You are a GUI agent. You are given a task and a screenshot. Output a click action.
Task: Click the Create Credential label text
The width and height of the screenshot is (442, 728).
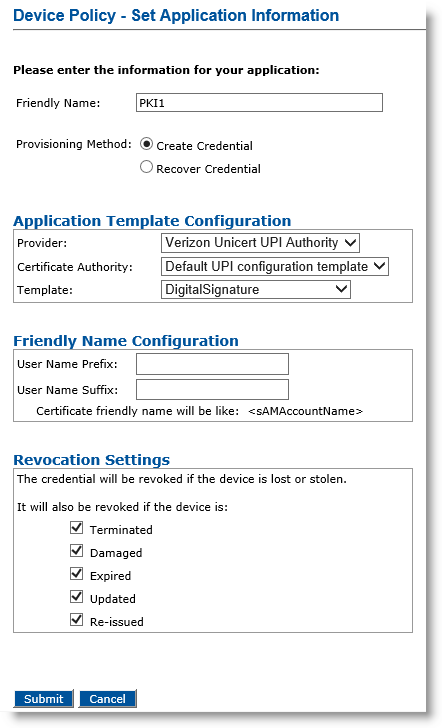click(204, 146)
